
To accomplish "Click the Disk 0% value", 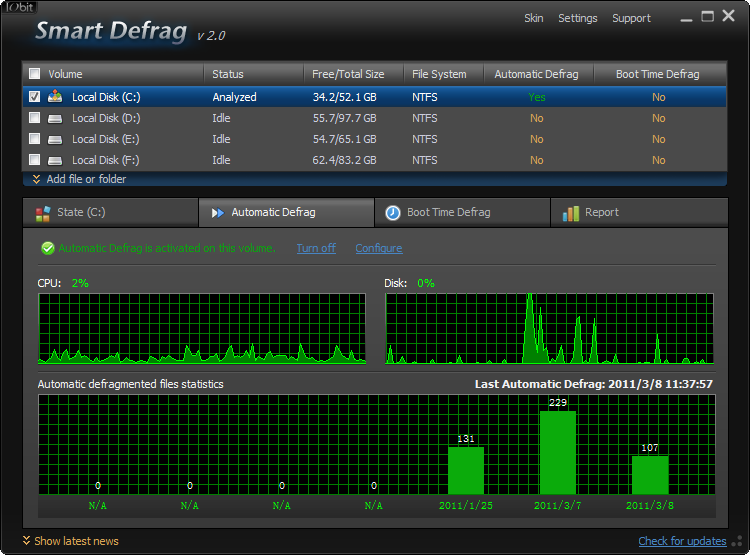I will tap(426, 283).
